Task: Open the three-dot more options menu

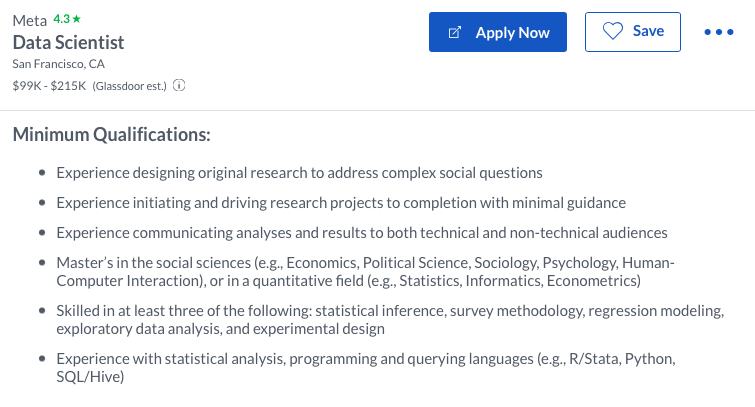Action: pyautogui.click(x=719, y=32)
